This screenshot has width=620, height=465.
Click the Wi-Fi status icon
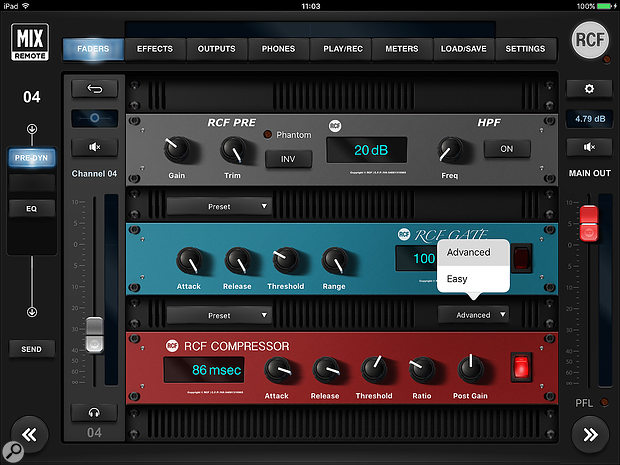tap(26, 6)
